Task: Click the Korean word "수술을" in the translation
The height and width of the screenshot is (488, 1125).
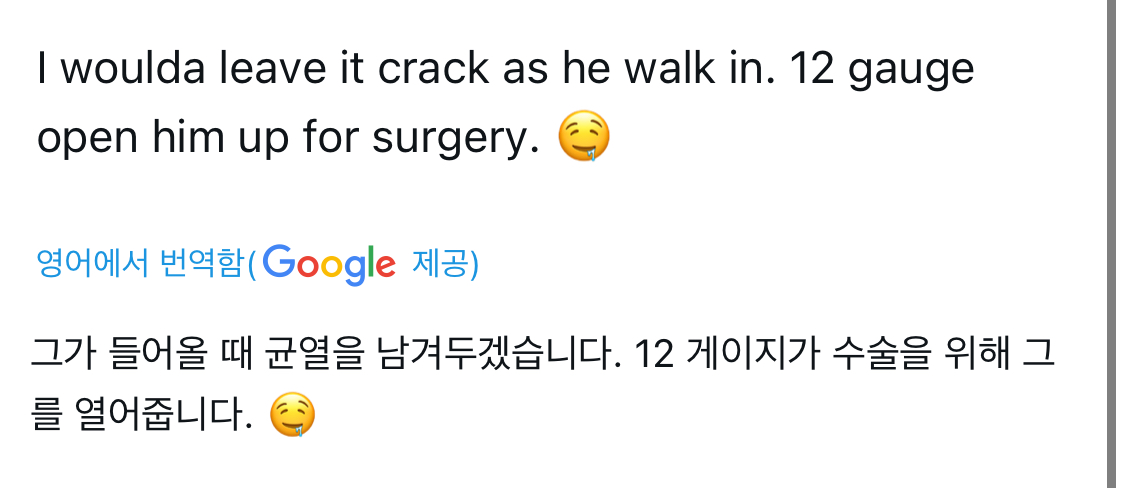Action: [x=882, y=354]
